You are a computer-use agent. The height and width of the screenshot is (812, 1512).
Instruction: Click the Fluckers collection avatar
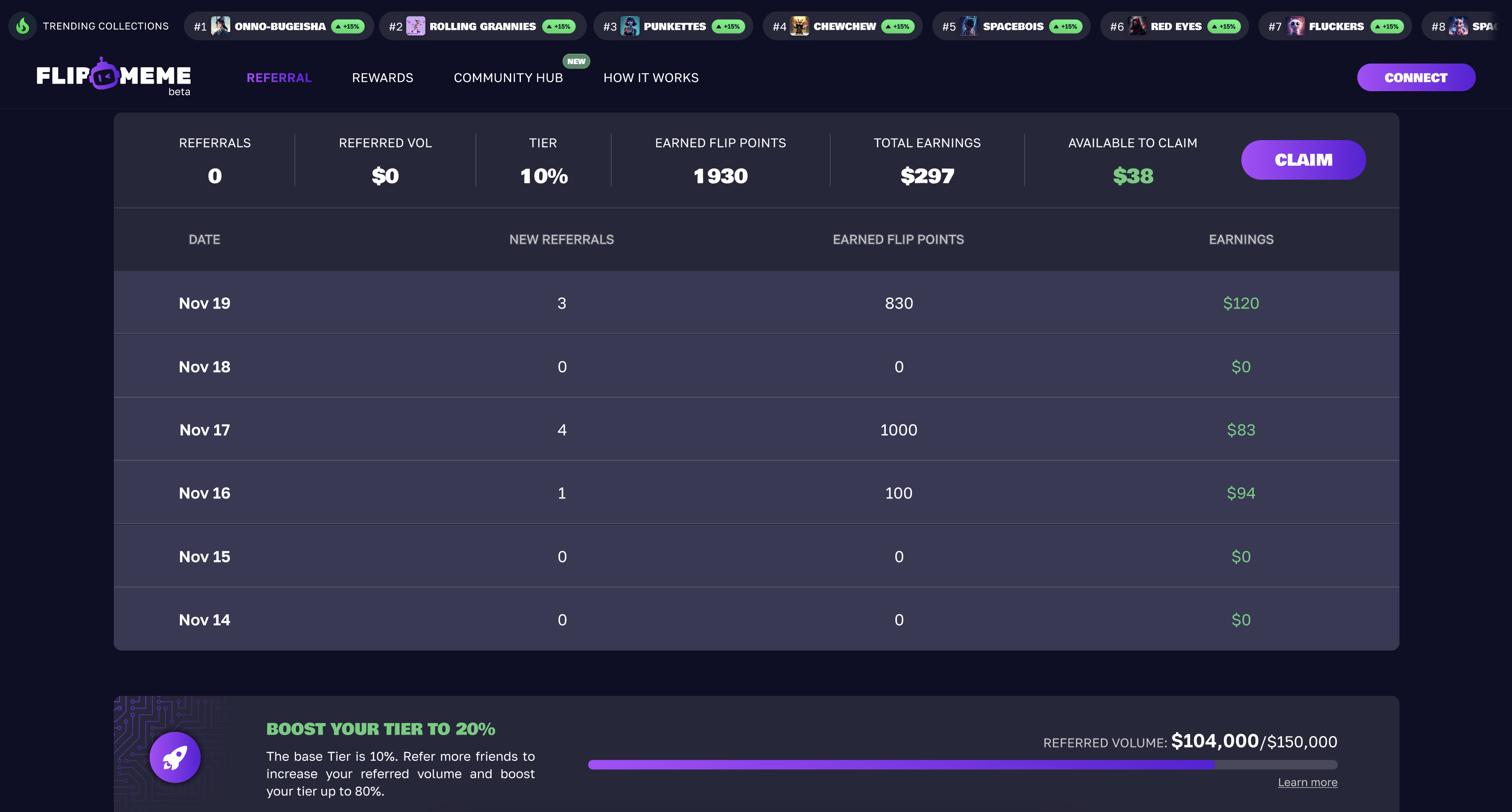tap(1296, 26)
